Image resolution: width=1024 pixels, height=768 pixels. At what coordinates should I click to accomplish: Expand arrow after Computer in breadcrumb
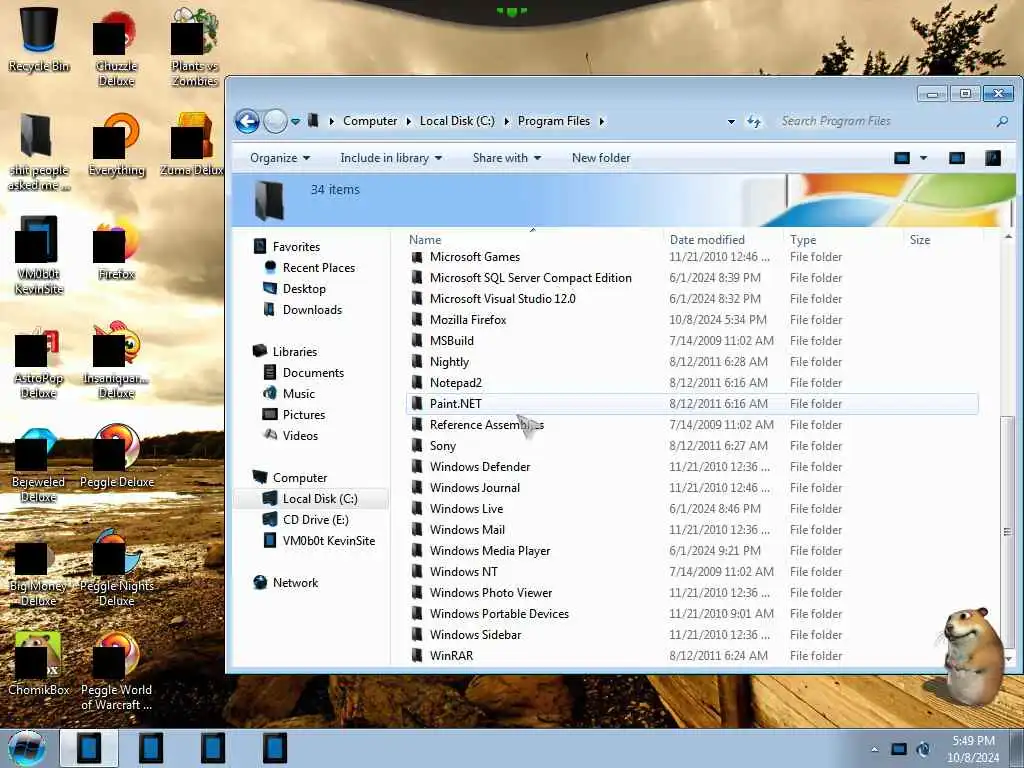(408, 121)
